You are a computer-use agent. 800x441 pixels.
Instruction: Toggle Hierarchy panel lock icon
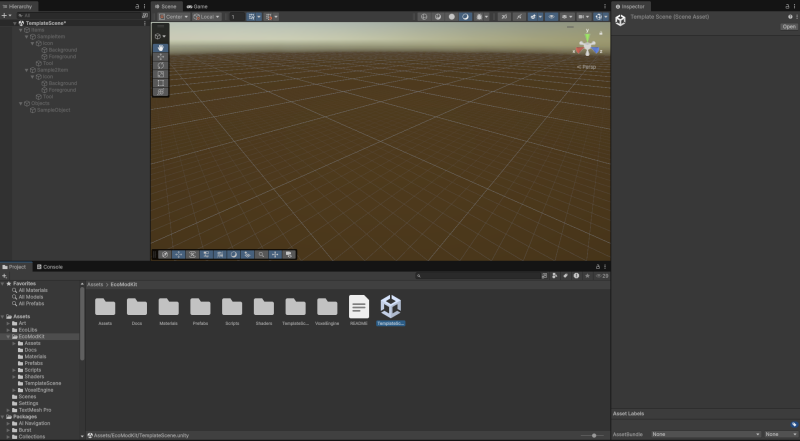tap(137, 7)
